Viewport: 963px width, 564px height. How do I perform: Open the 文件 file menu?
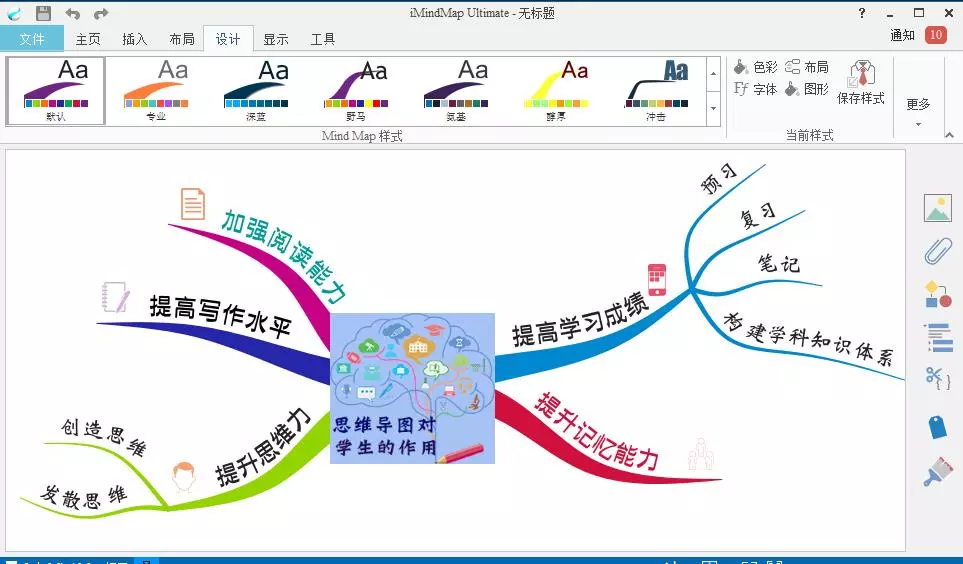point(31,39)
